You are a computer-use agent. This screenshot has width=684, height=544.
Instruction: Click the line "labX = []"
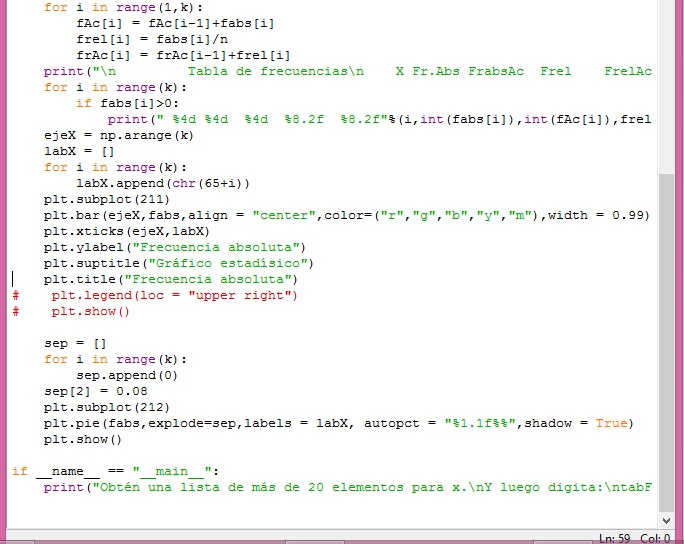pos(79,151)
